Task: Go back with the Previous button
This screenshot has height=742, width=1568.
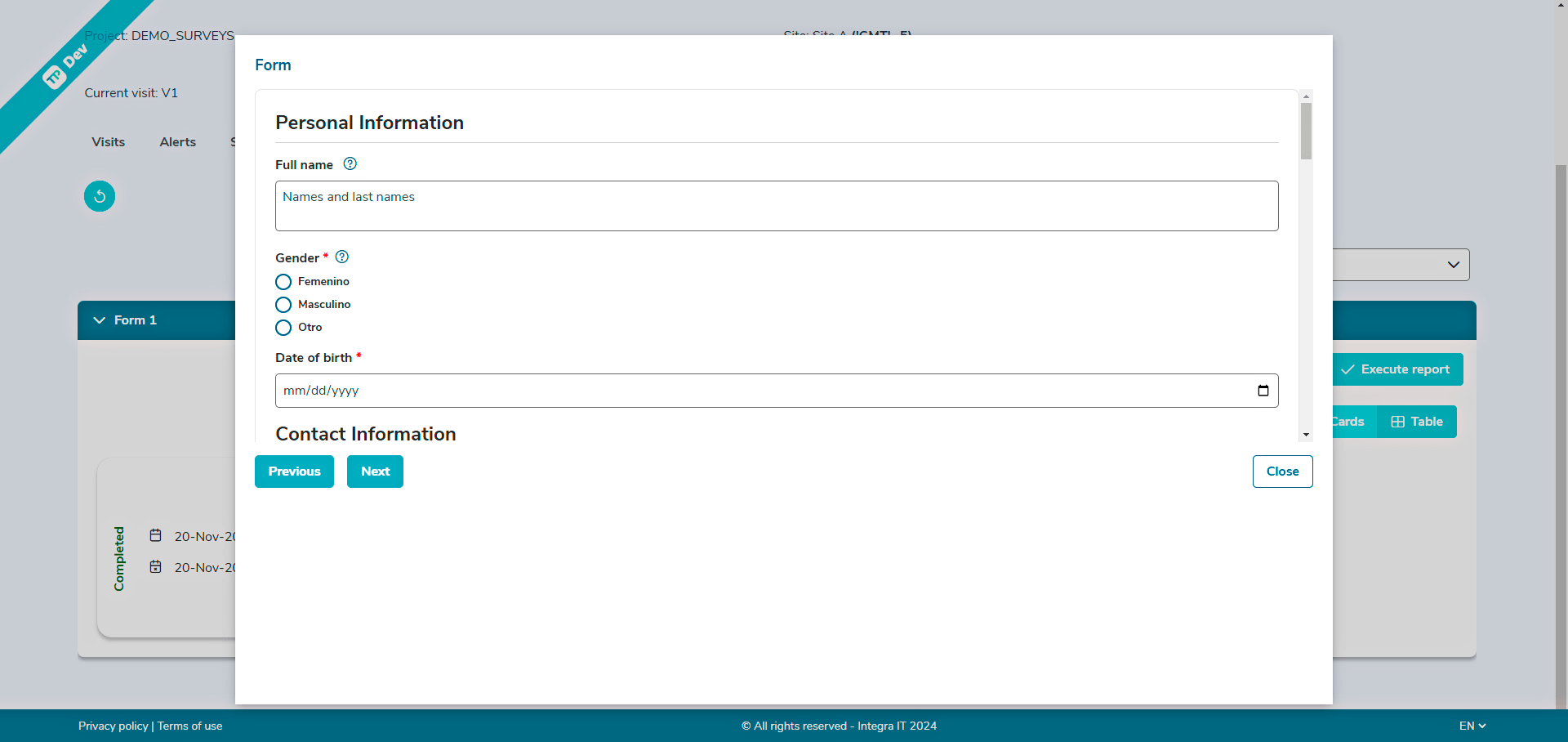Action: click(x=294, y=472)
